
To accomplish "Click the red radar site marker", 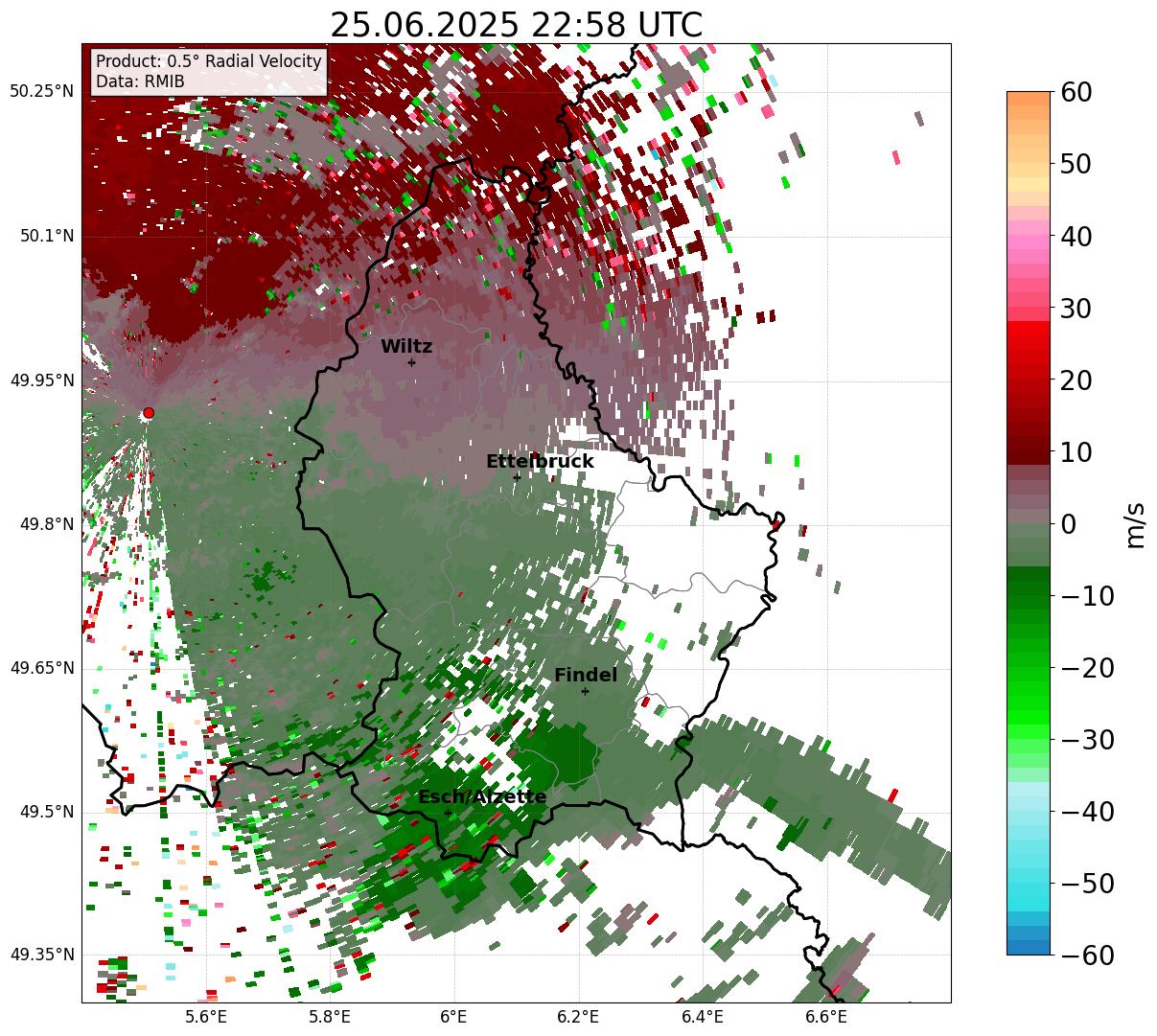I will tap(149, 413).
